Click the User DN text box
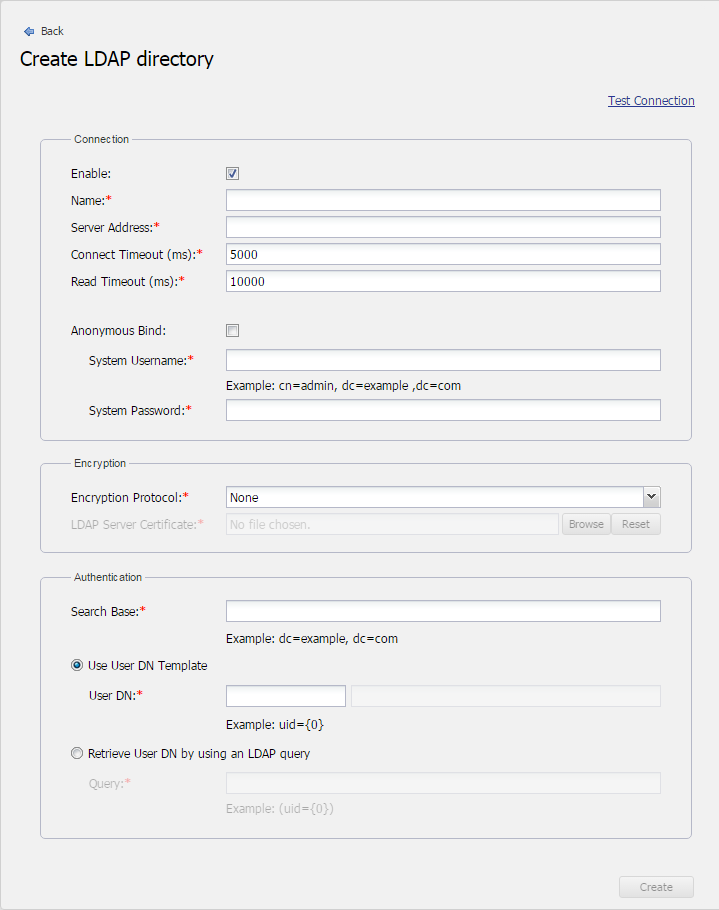 286,696
